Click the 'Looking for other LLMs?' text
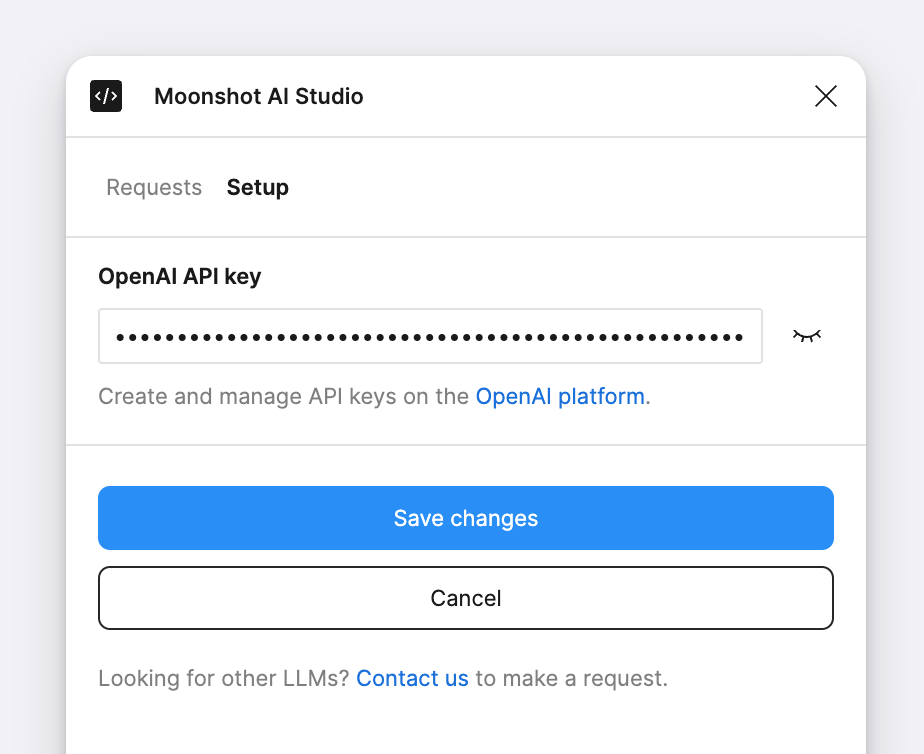This screenshot has height=754, width=924. pyautogui.click(x=224, y=678)
